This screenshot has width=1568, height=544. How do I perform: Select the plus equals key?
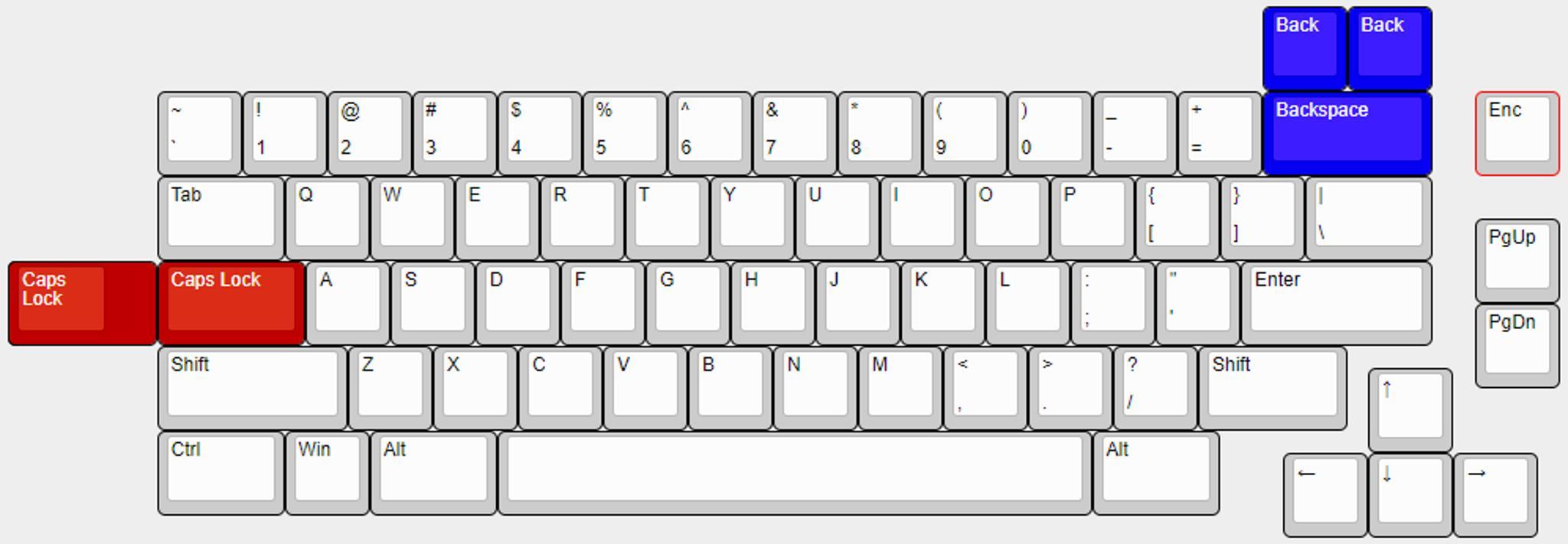[1220, 134]
